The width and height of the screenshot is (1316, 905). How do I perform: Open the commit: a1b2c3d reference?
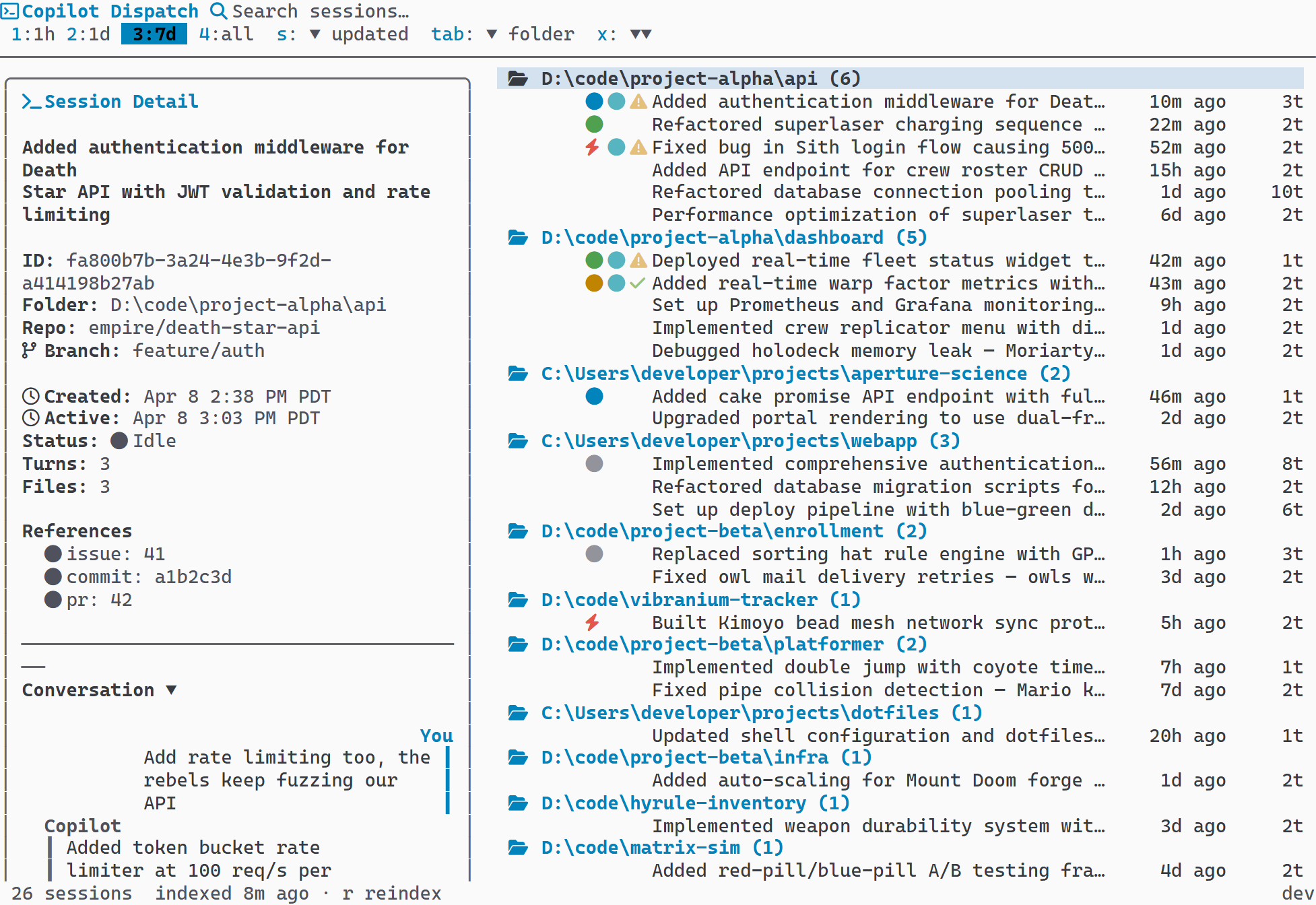coord(137,576)
